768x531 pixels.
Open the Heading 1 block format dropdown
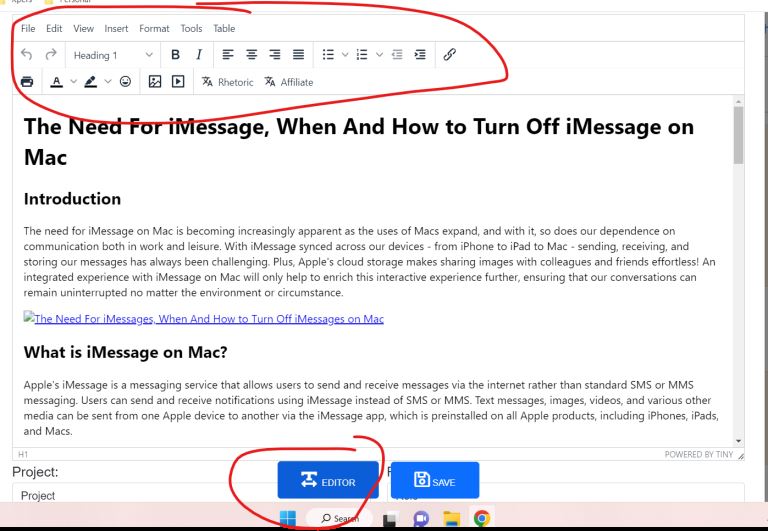(113, 55)
